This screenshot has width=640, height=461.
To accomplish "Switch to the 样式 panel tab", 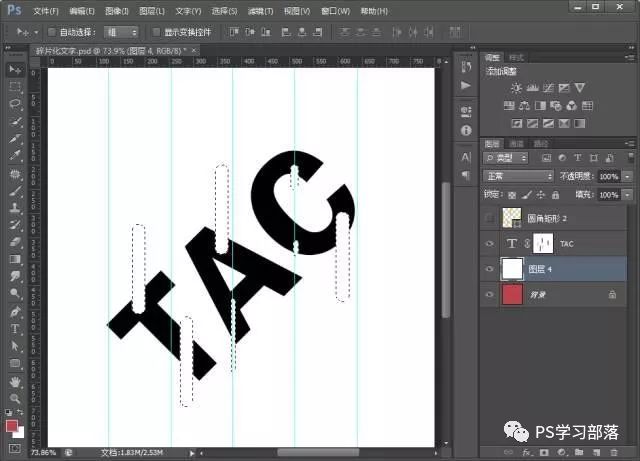I will pos(517,57).
